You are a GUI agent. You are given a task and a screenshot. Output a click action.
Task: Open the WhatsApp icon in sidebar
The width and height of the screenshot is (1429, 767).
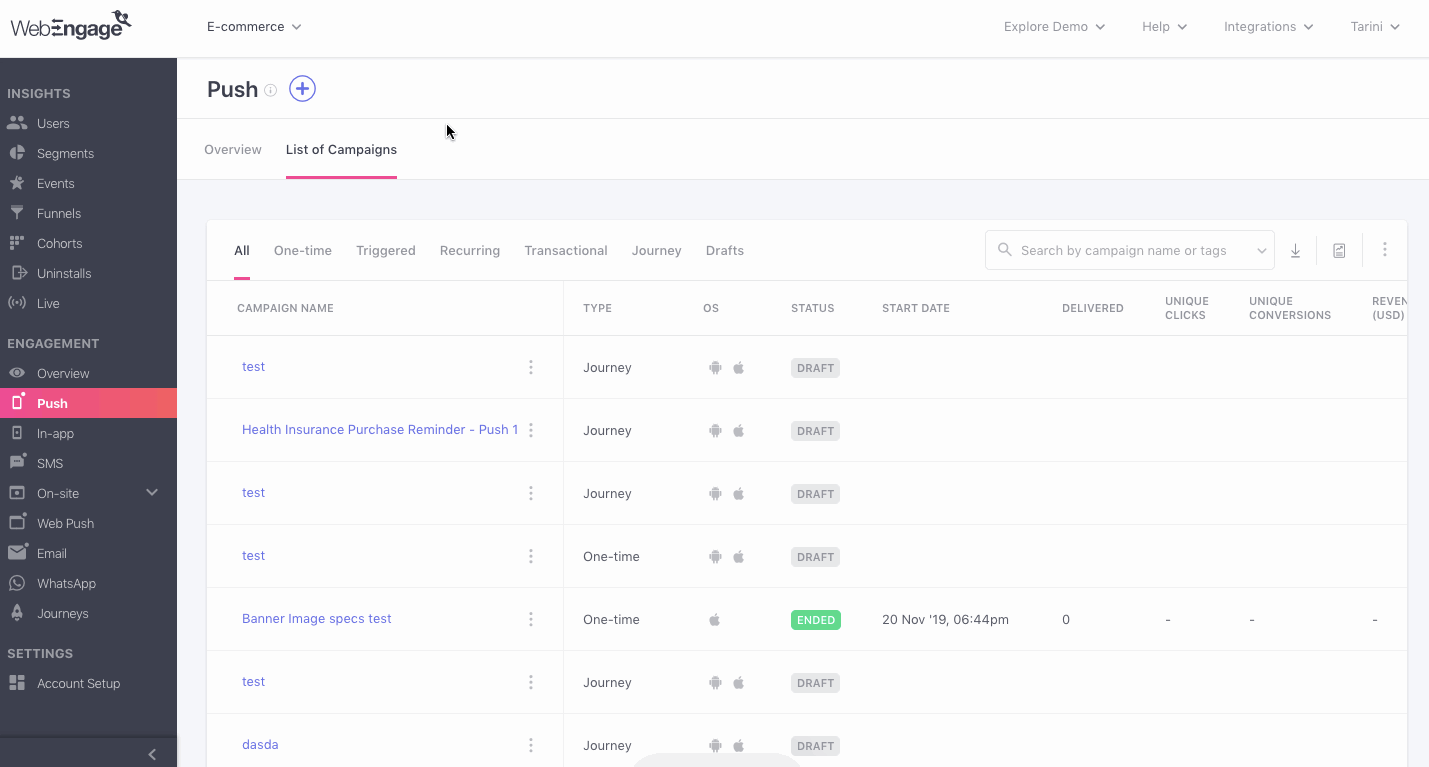[x=17, y=583]
